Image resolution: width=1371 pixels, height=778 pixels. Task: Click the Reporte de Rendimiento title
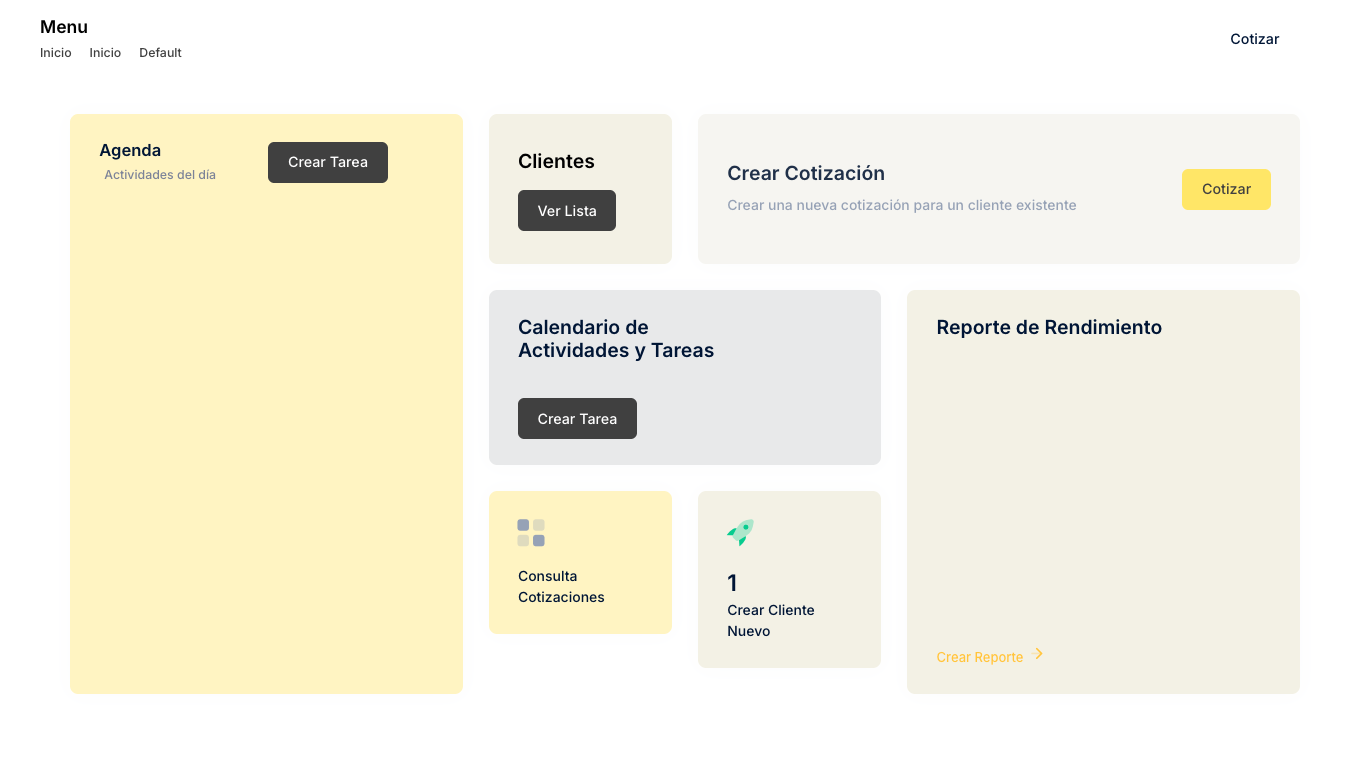pyautogui.click(x=1049, y=328)
